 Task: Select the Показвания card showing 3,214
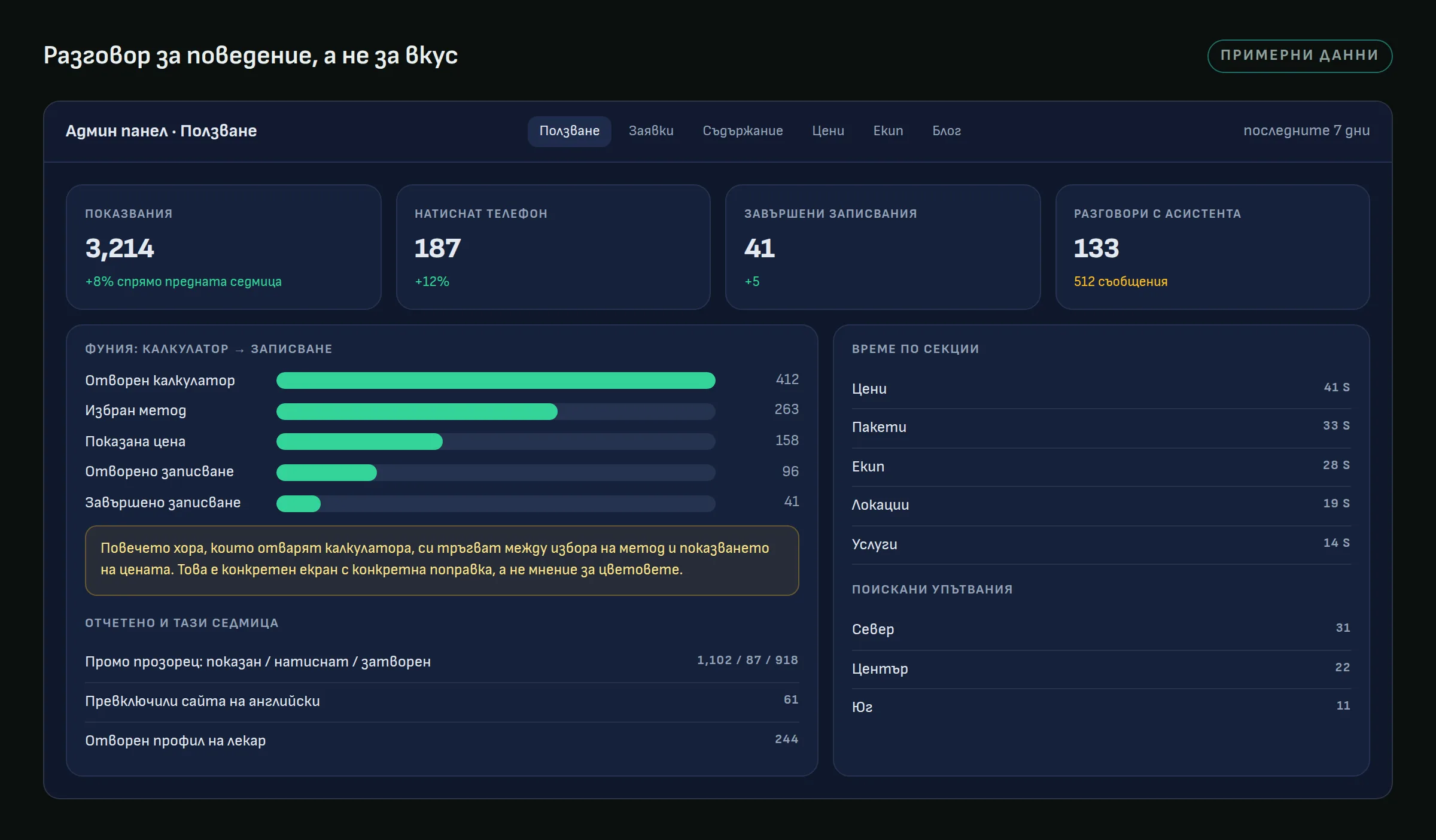223,247
